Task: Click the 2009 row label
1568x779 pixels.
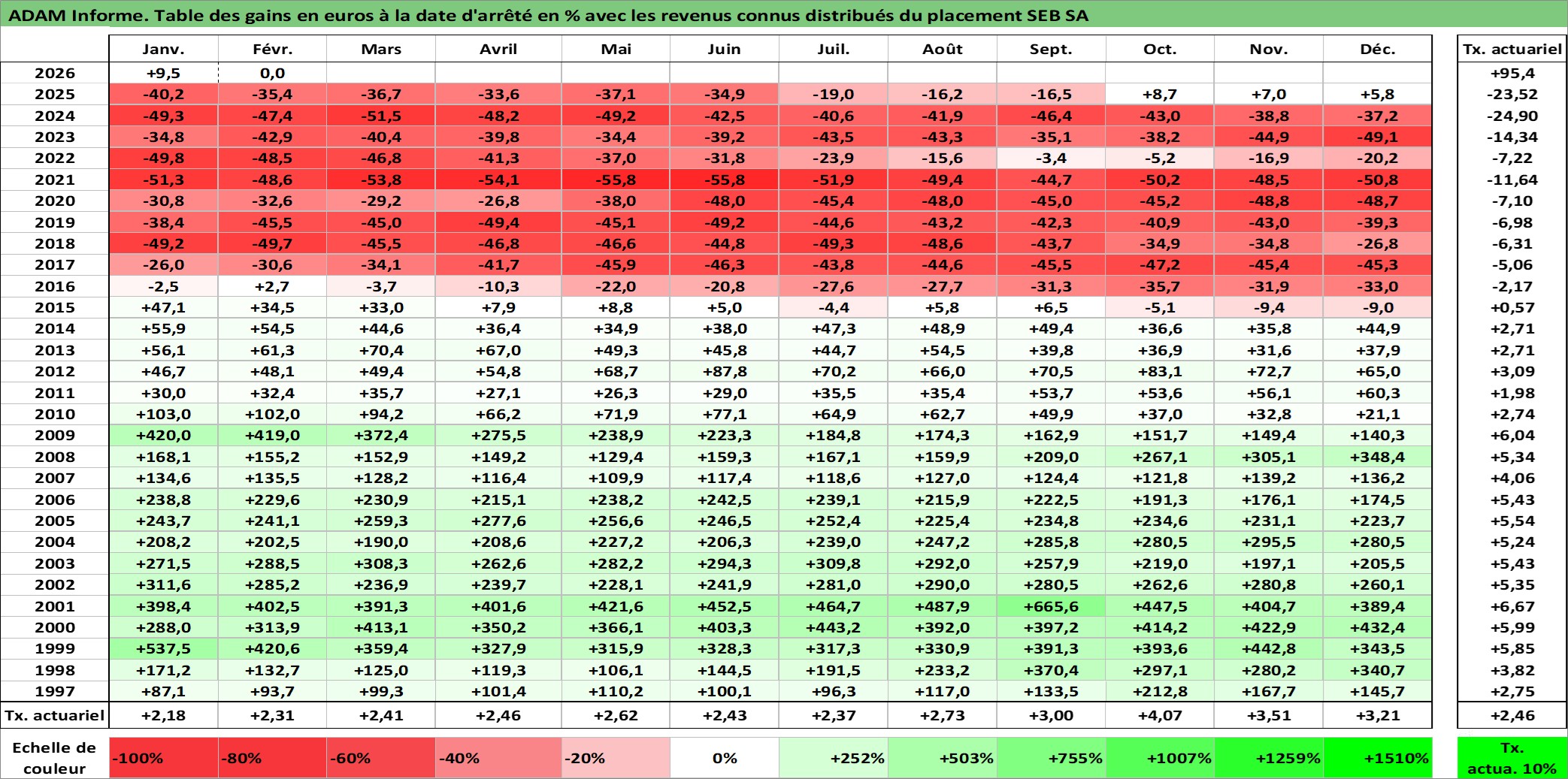Action: (55, 435)
